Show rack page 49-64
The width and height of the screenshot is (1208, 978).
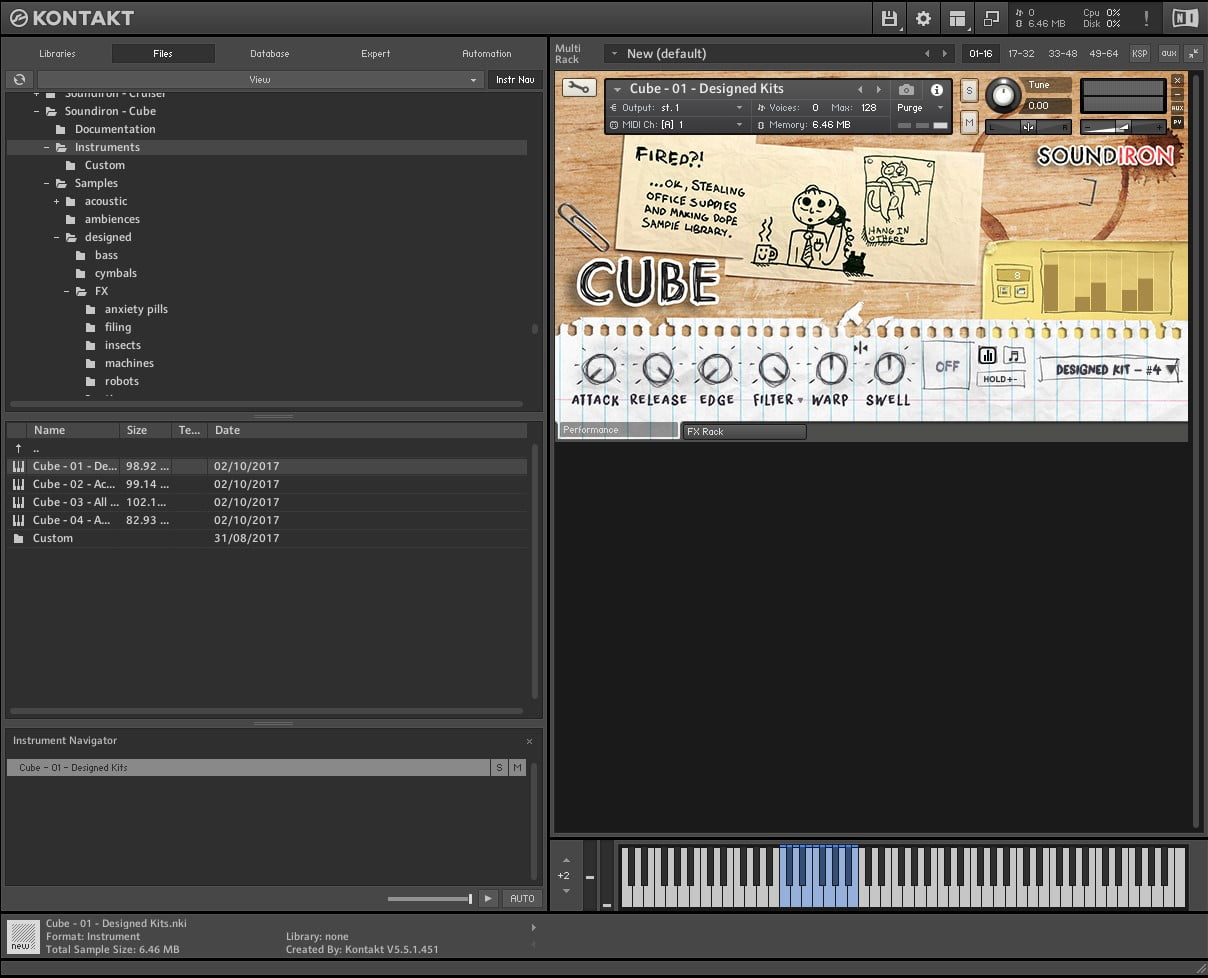point(1103,53)
